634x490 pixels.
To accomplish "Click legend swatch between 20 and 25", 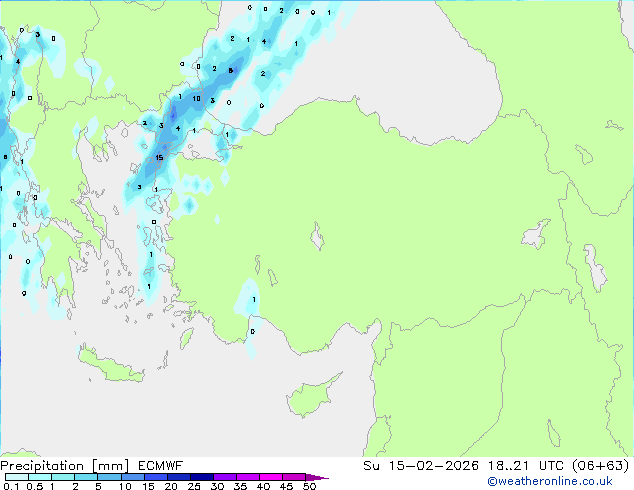I will (x=179, y=477).
